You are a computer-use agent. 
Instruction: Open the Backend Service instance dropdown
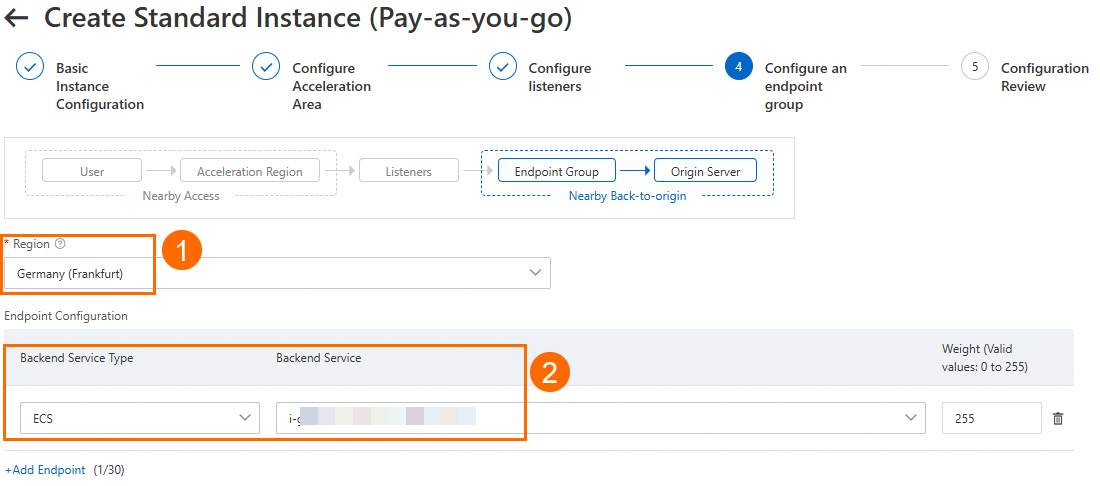point(600,418)
